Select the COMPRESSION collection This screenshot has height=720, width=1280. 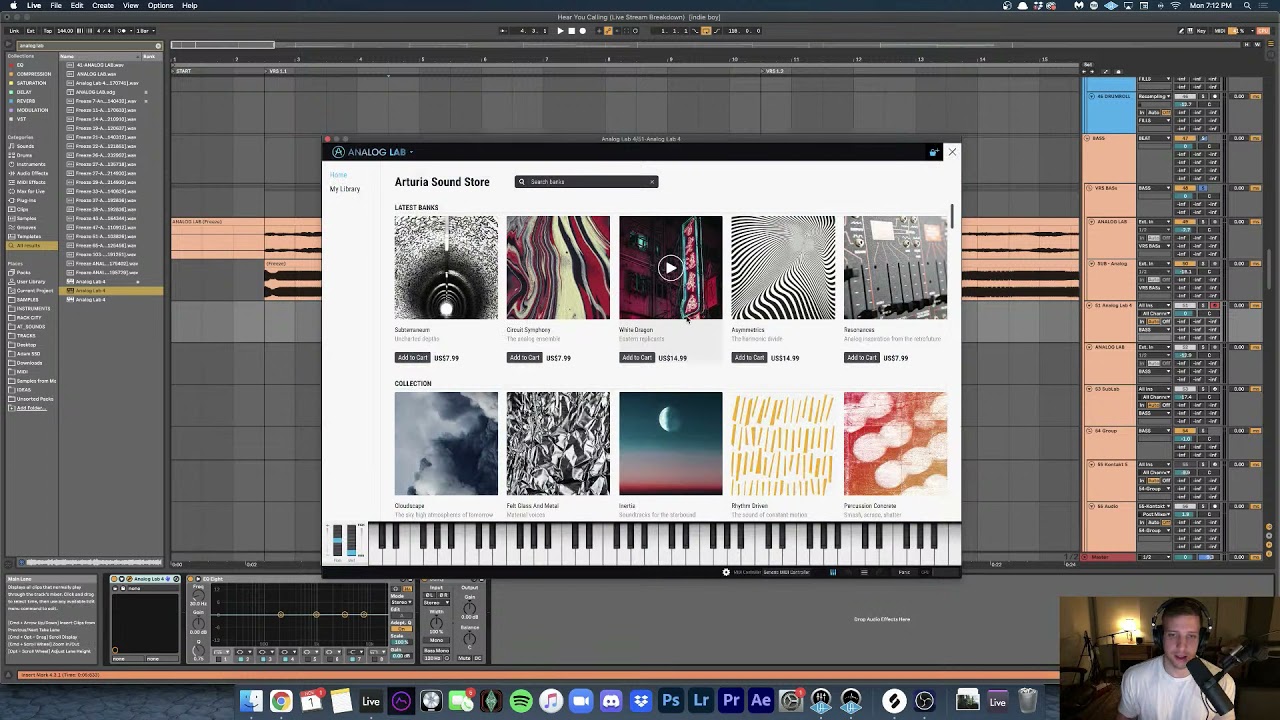tap(33, 74)
